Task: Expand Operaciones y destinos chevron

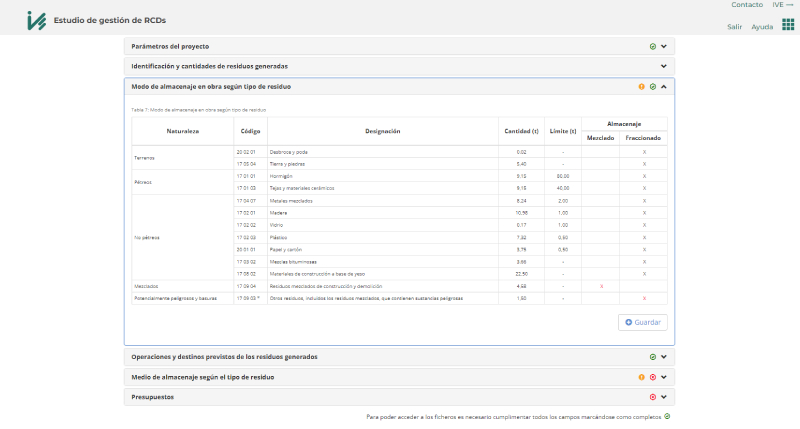Action: click(x=664, y=357)
